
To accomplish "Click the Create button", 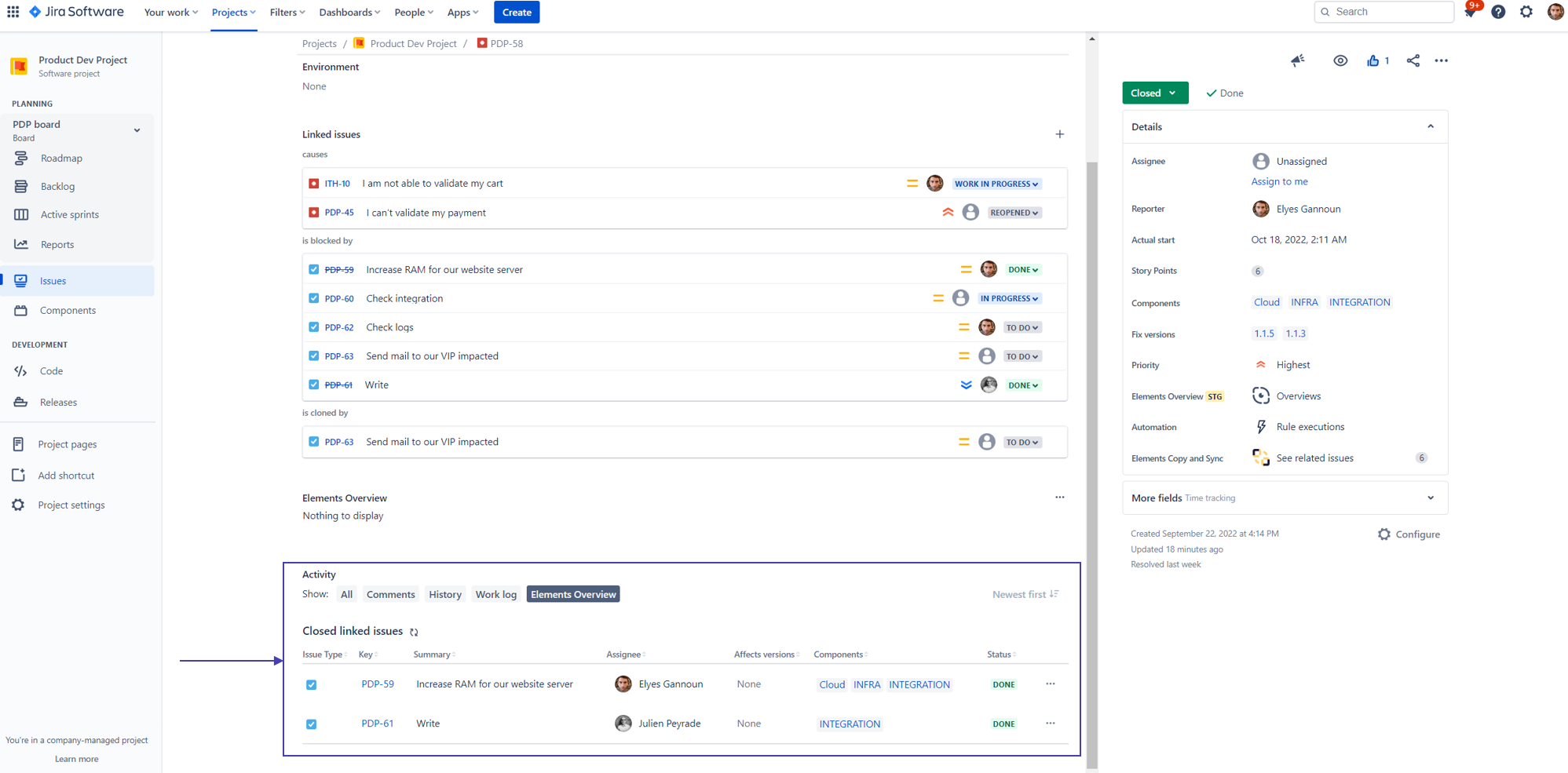I will (x=516, y=12).
